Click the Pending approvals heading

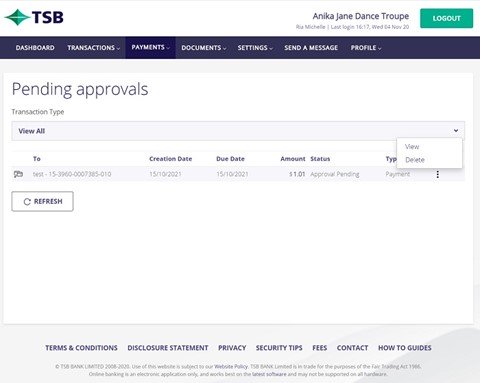[80, 89]
